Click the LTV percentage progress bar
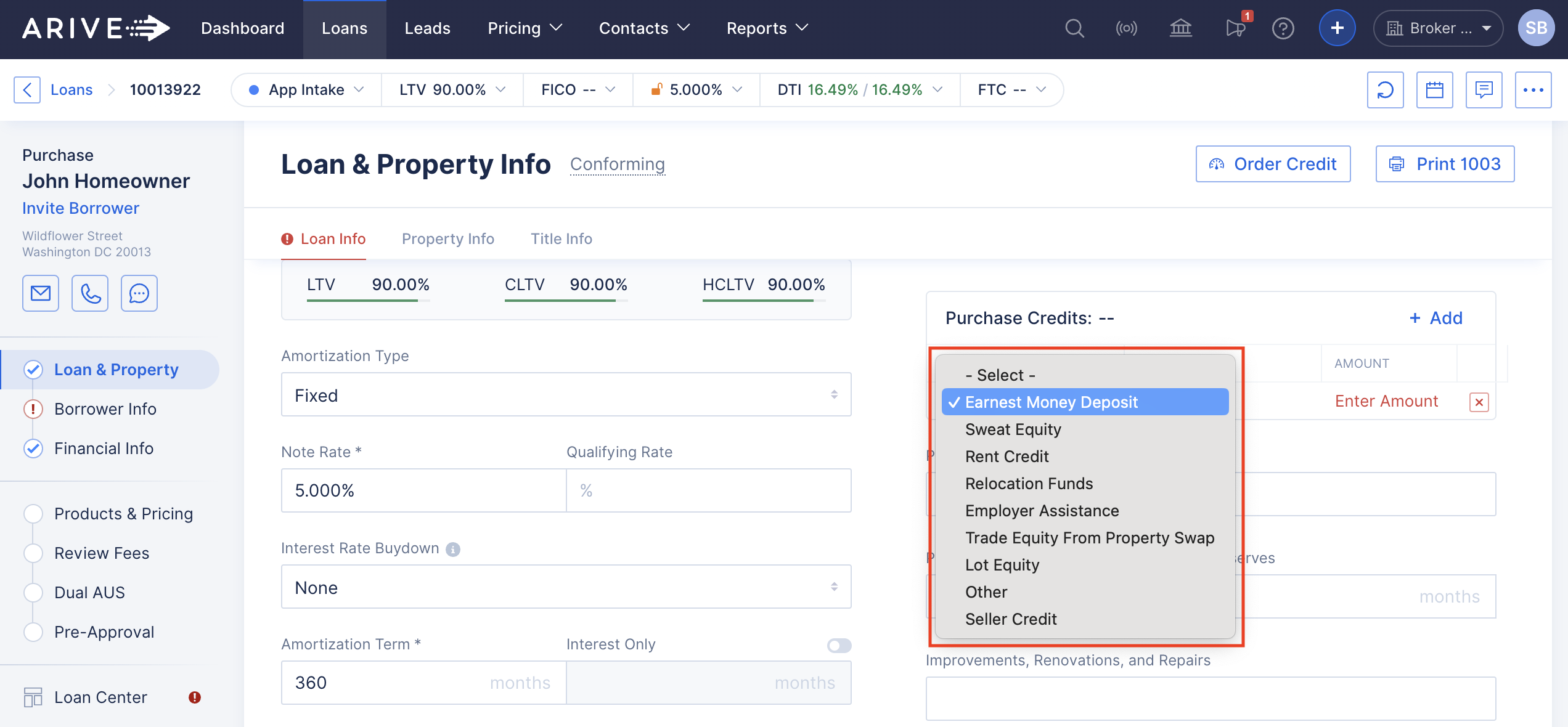 click(x=368, y=300)
